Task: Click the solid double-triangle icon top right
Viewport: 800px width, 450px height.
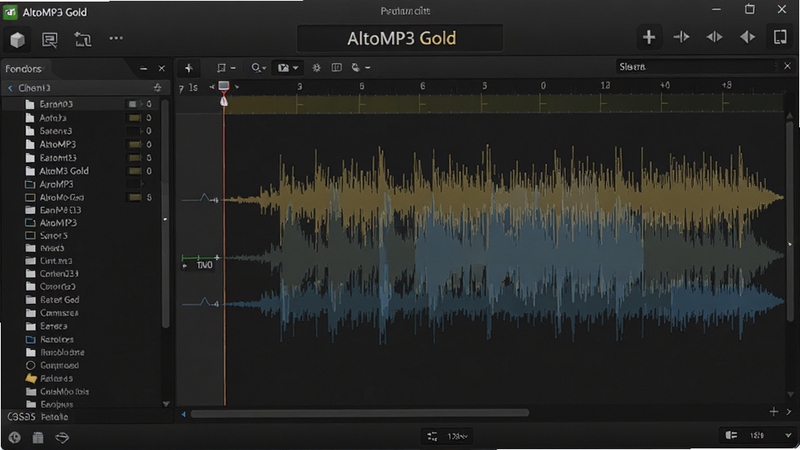Action: (x=747, y=37)
